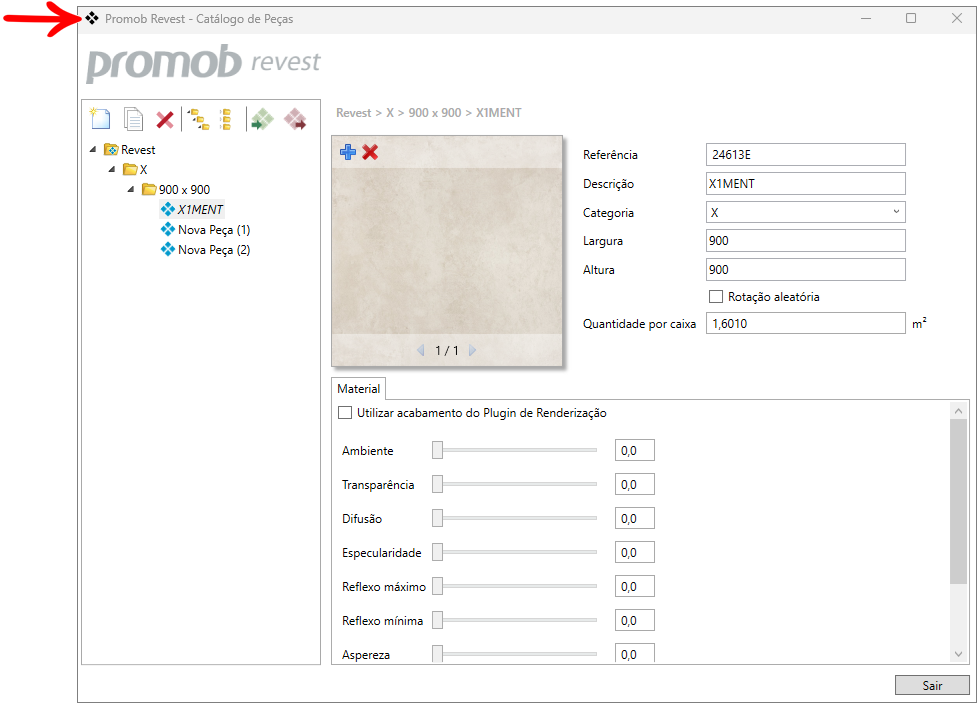This screenshot has width=977, height=703.
Task: Click the collapse all tree icon
Action: 226,120
